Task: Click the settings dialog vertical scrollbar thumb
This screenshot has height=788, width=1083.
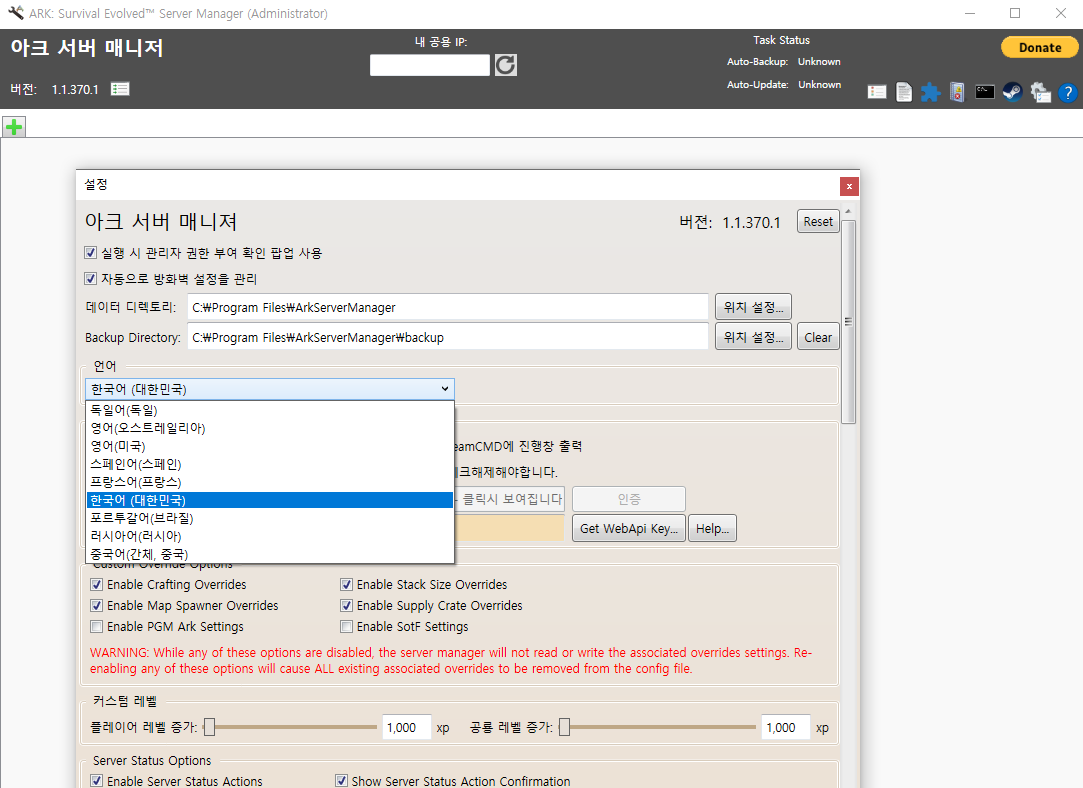Action: [x=848, y=322]
